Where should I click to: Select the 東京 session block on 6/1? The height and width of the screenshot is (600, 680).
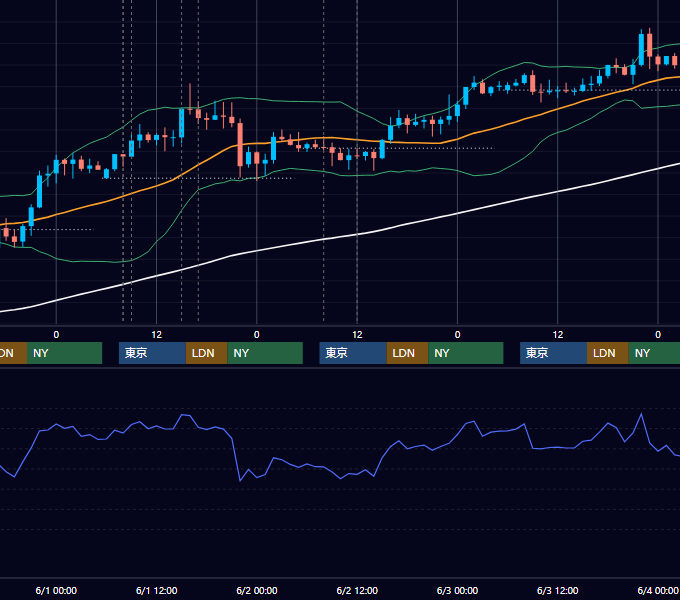point(152,353)
